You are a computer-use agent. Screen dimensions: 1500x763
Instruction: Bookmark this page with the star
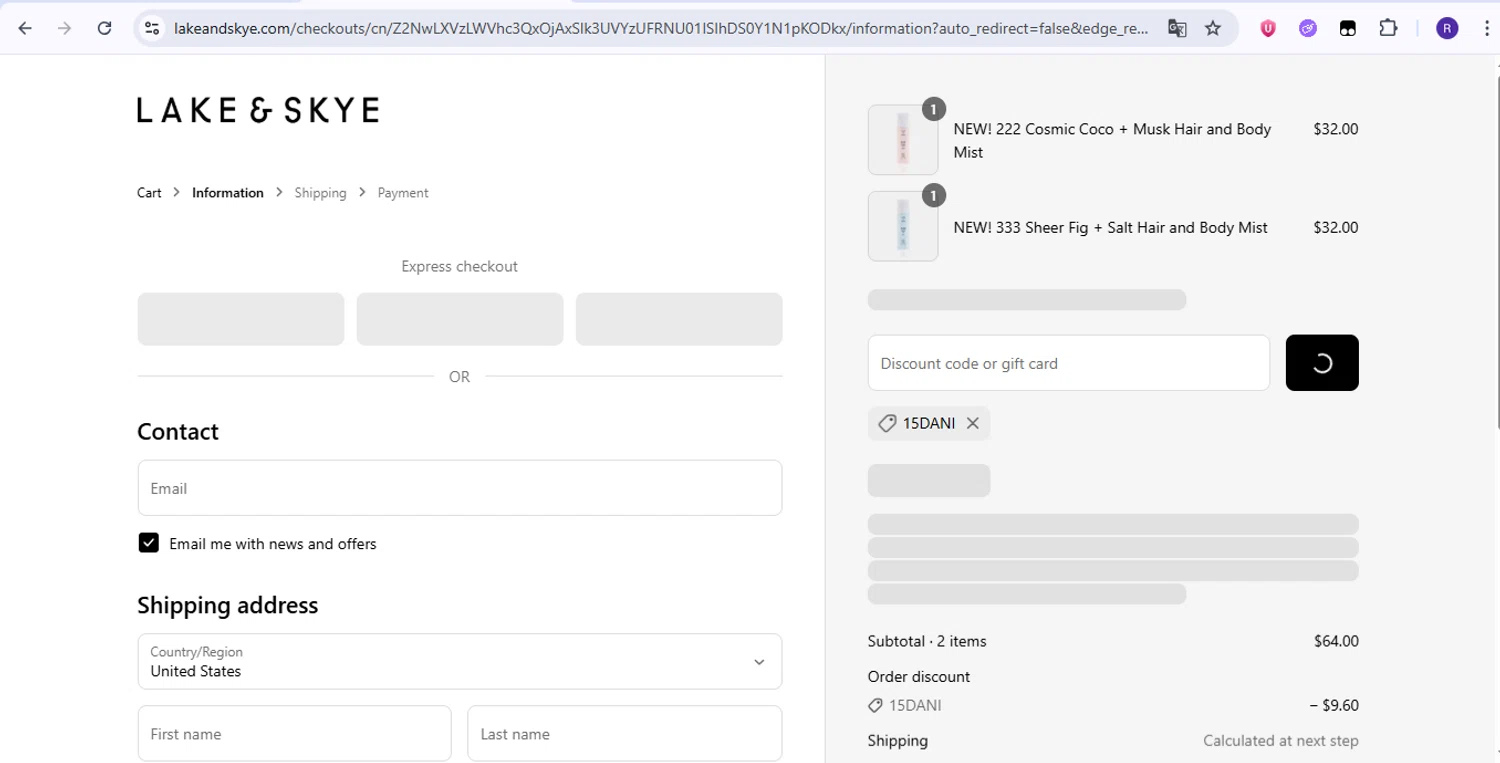click(1213, 28)
